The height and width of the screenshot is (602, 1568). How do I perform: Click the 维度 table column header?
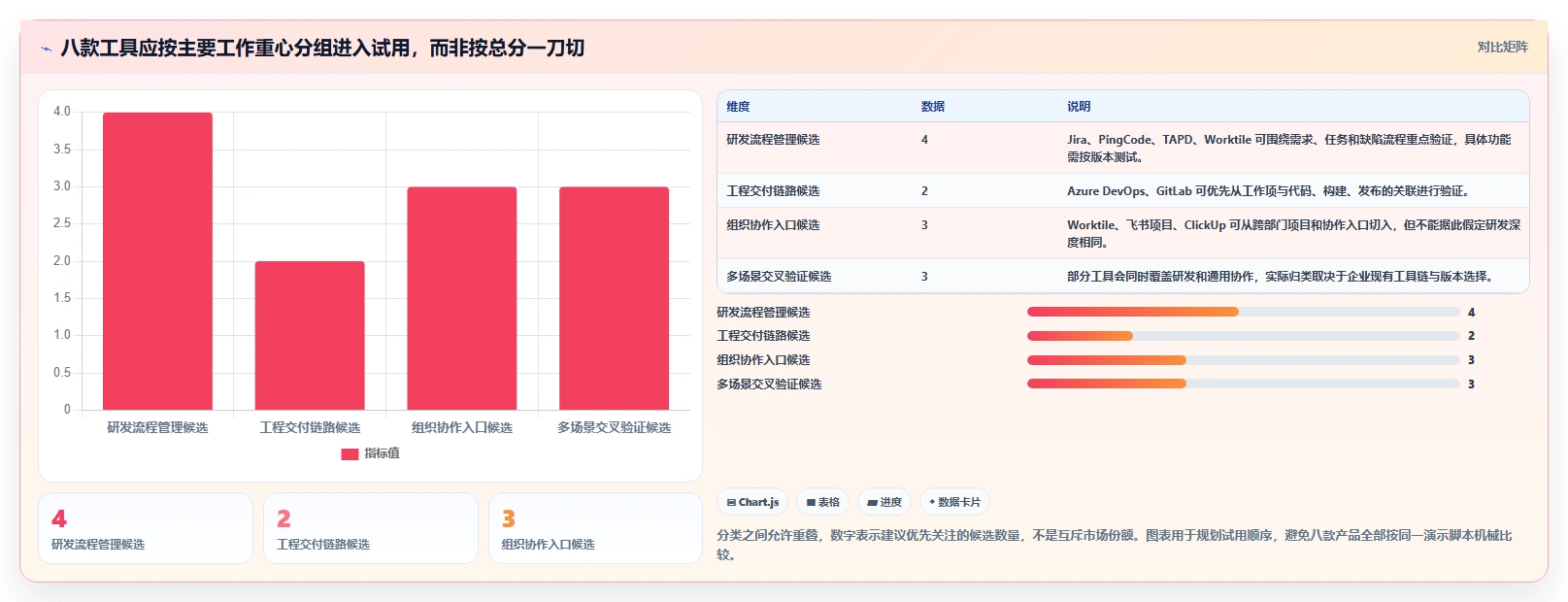coord(738,107)
